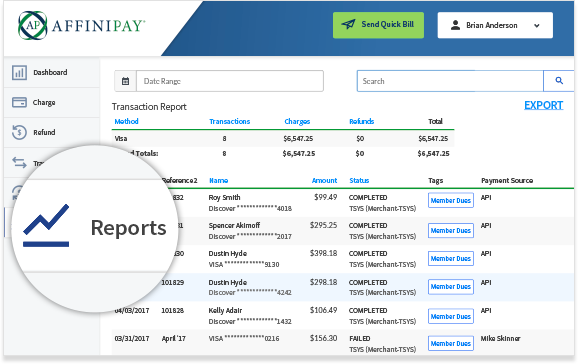The image size is (578, 364).
Task: Focus the Search text field
Action: (450, 81)
